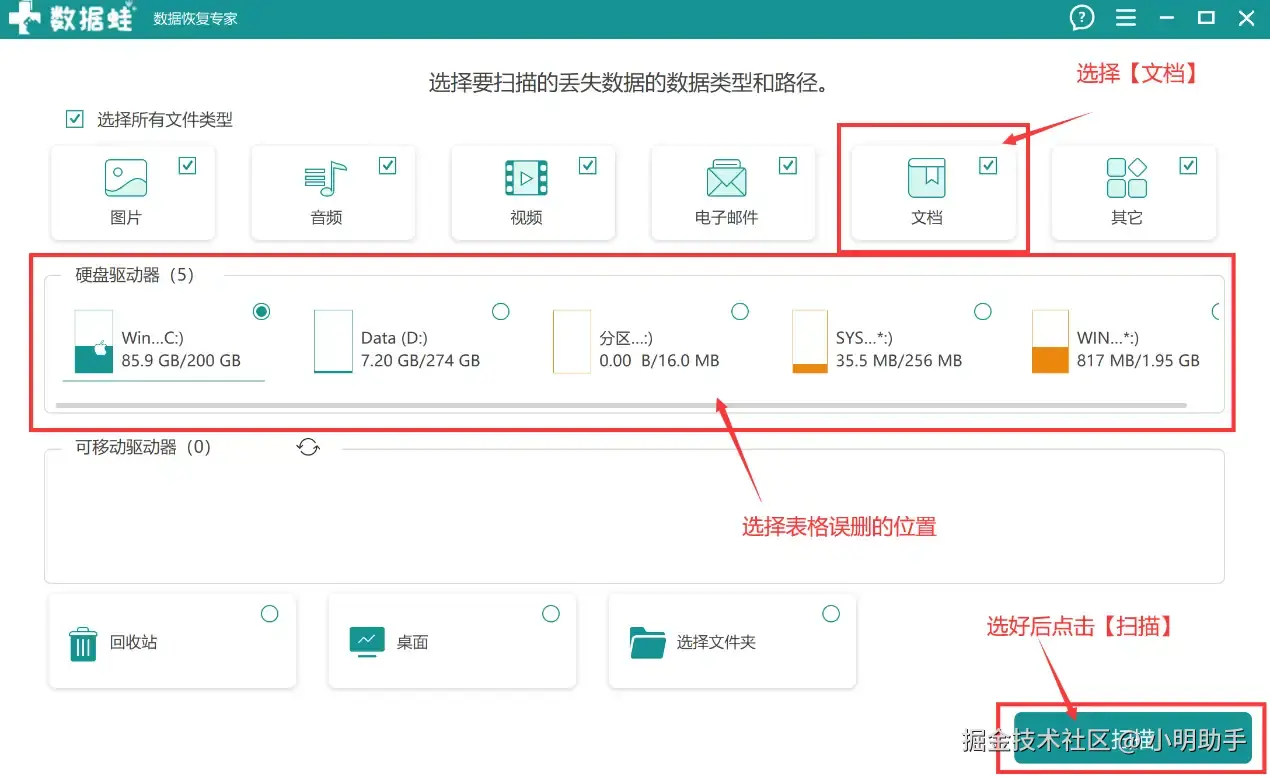1270x777 pixels.
Task: Uncheck the 视频 file type checkbox
Action: pos(588,165)
